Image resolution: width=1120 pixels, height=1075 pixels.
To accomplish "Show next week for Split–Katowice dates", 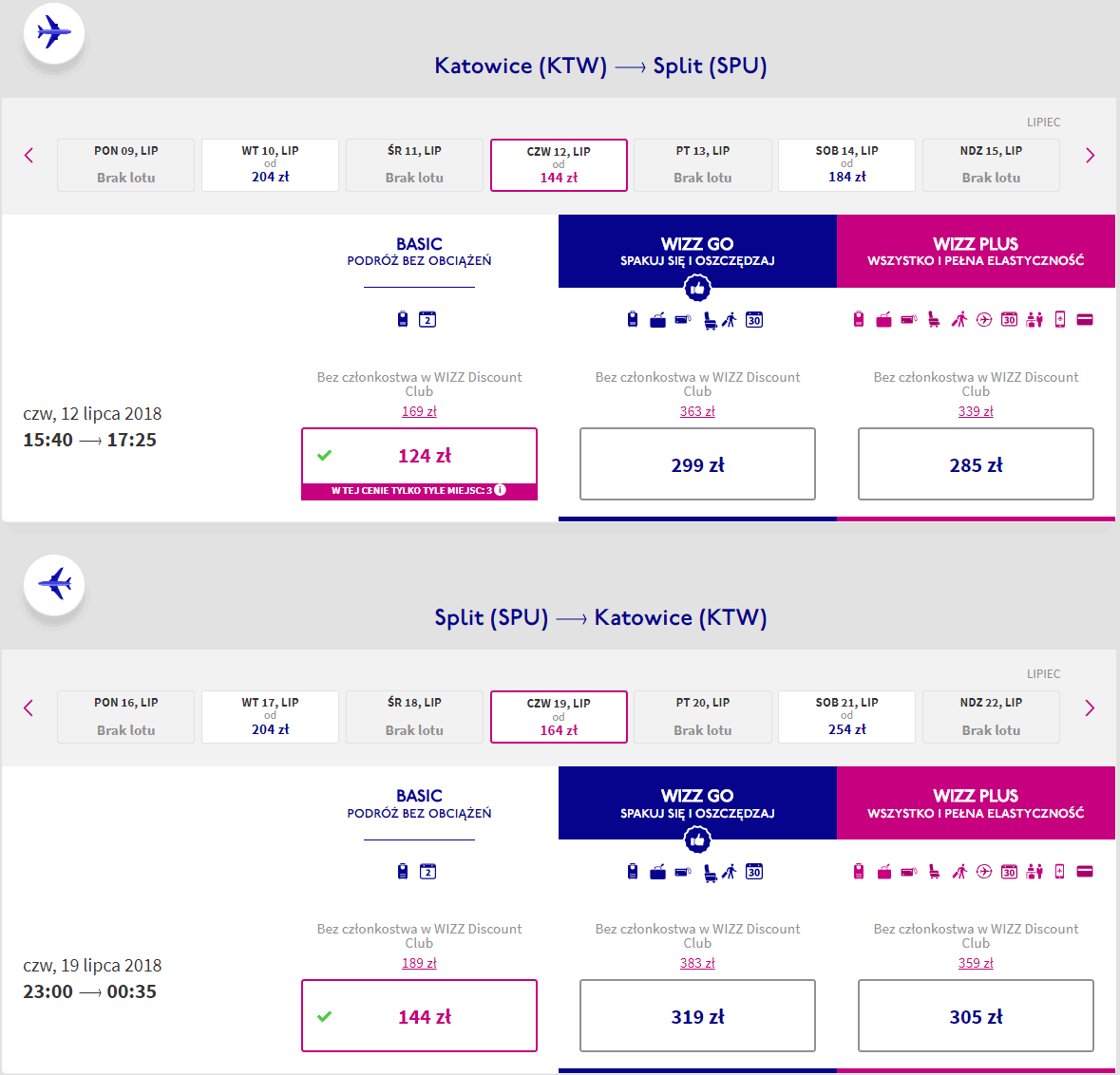I will (x=1090, y=707).
